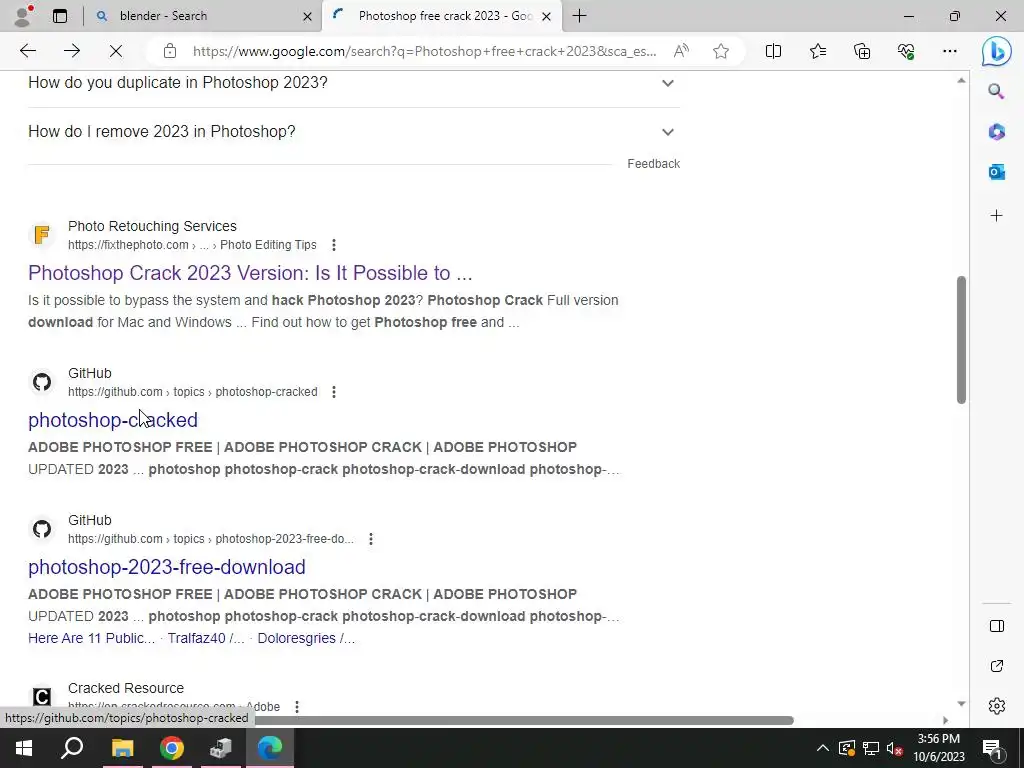Click the fixthephoto F favicon
This screenshot has height=768, width=1024.
42,234
